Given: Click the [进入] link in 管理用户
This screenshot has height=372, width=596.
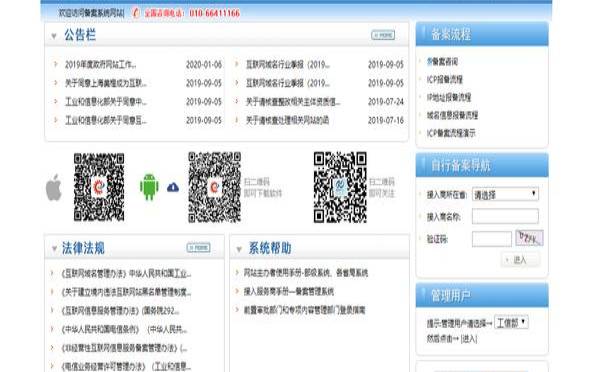Looking at the screenshot, I should [x=469, y=339].
